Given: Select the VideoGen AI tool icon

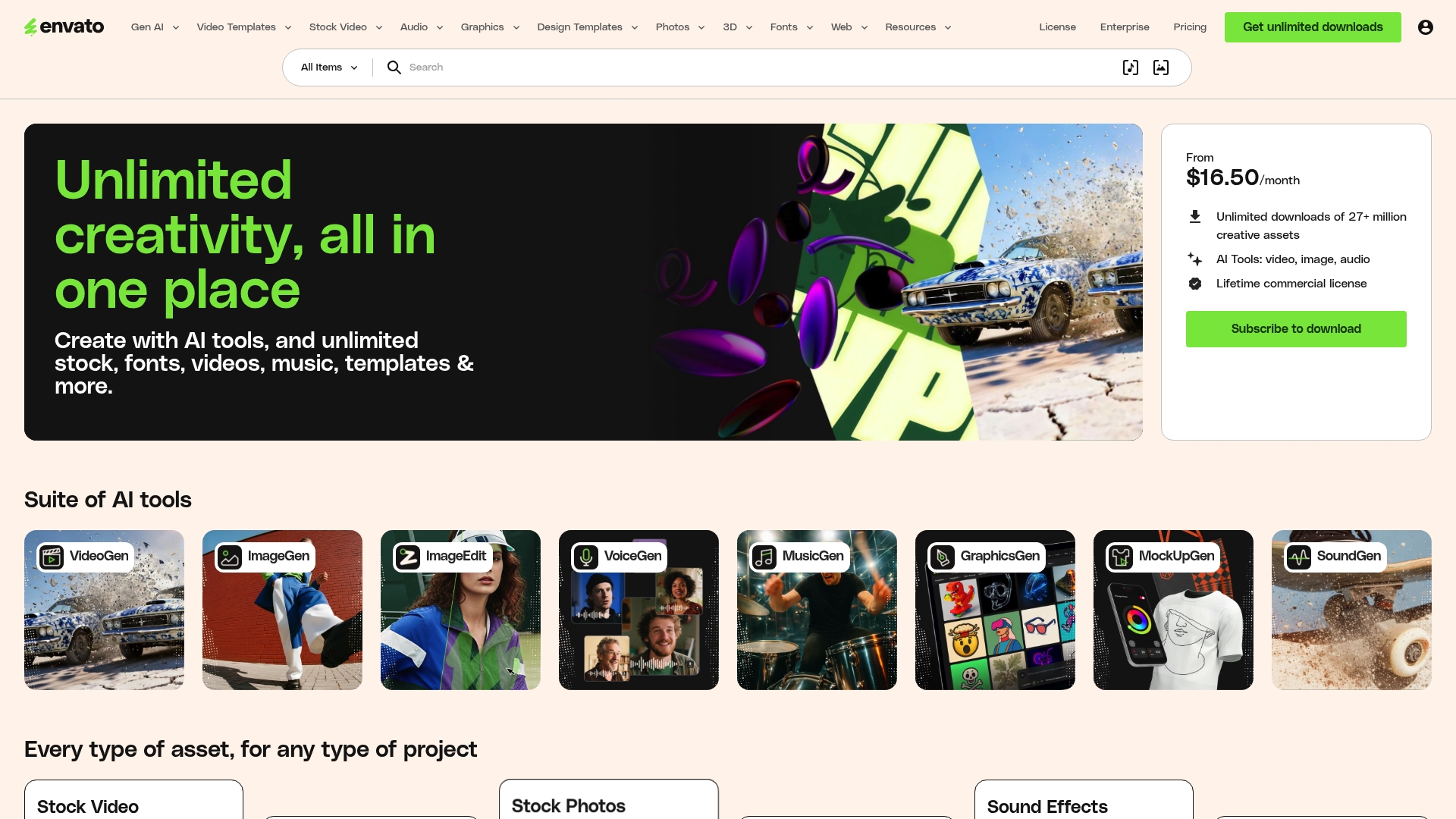Looking at the screenshot, I should point(52,557).
